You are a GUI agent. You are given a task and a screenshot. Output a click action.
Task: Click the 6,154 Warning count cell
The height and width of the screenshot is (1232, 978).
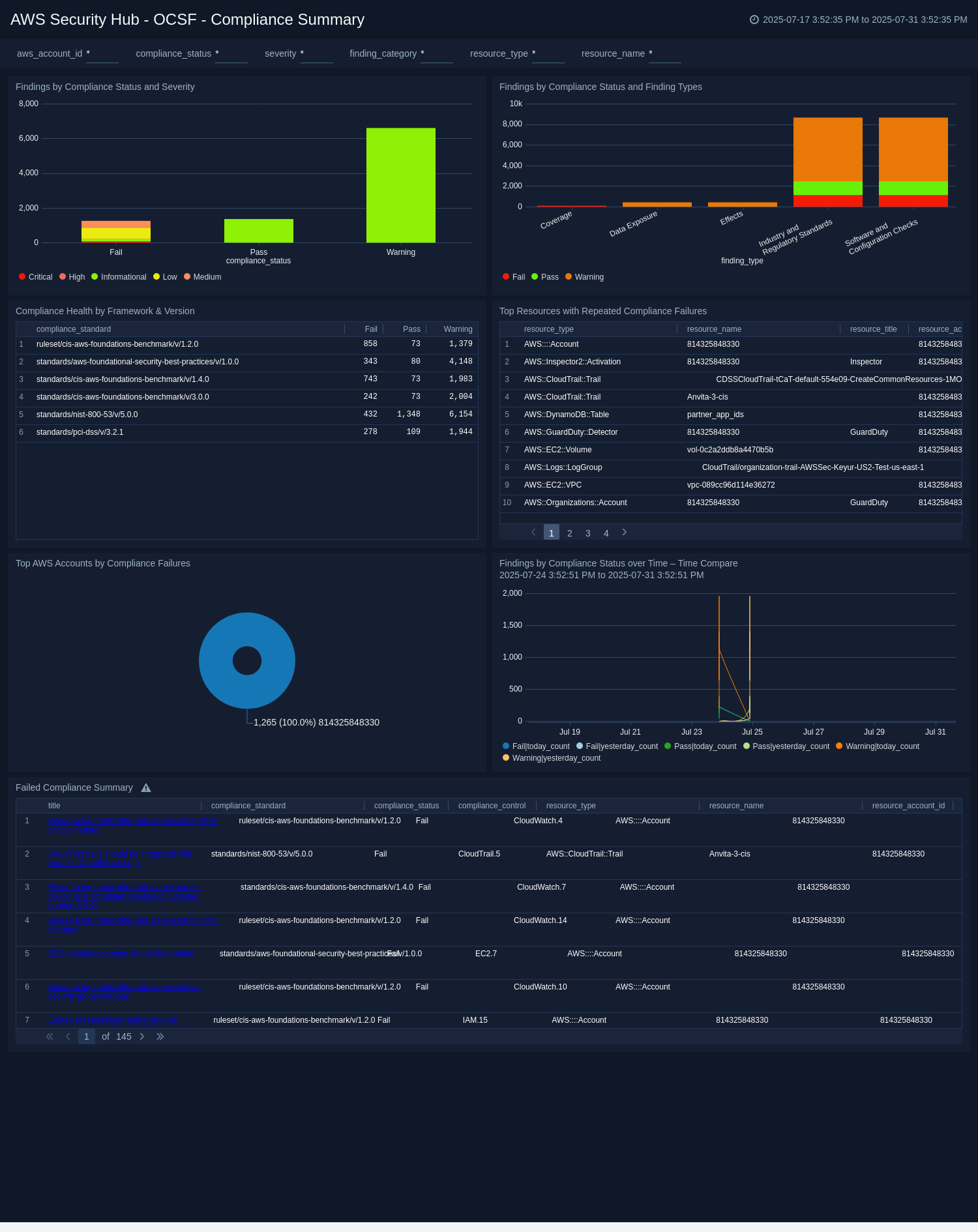[461, 415]
